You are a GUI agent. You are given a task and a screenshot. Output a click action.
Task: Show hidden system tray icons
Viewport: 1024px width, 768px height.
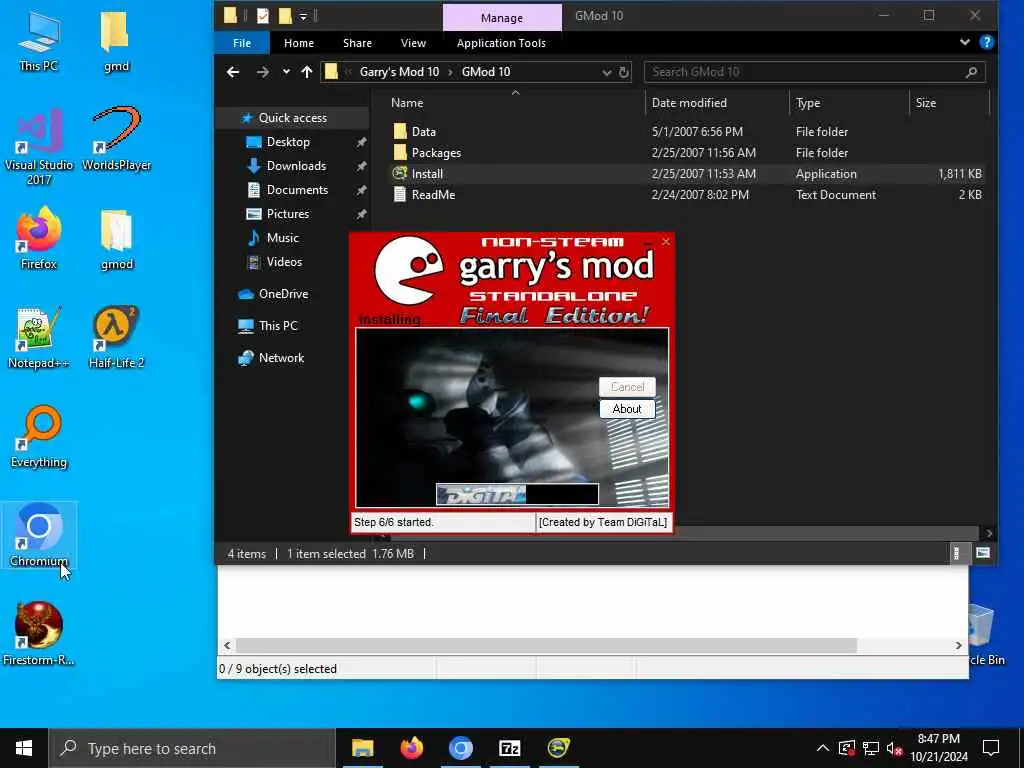[823, 748]
